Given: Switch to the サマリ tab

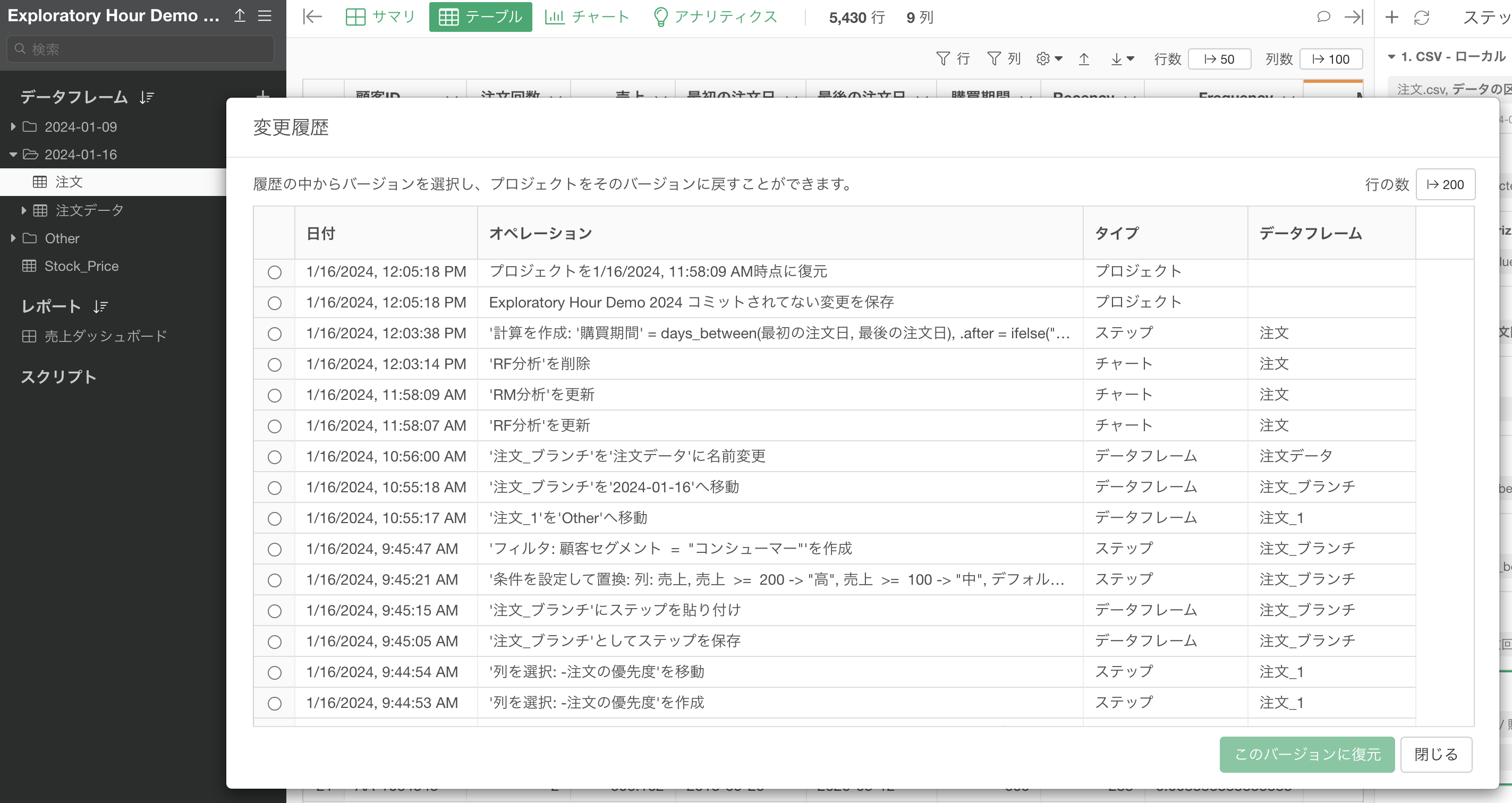Looking at the screenshot, I should click(x=380, y=17).
